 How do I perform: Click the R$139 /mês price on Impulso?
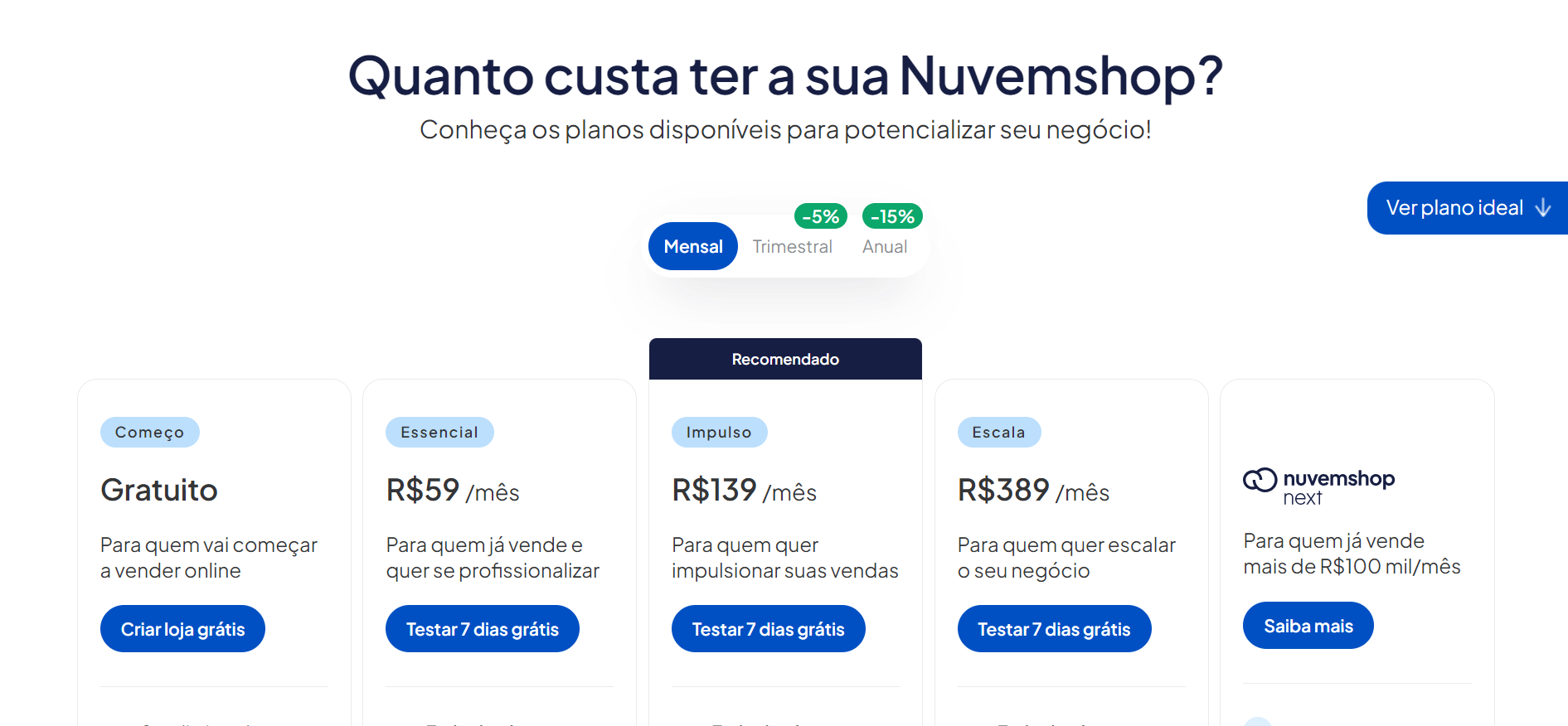pos(742,490)
